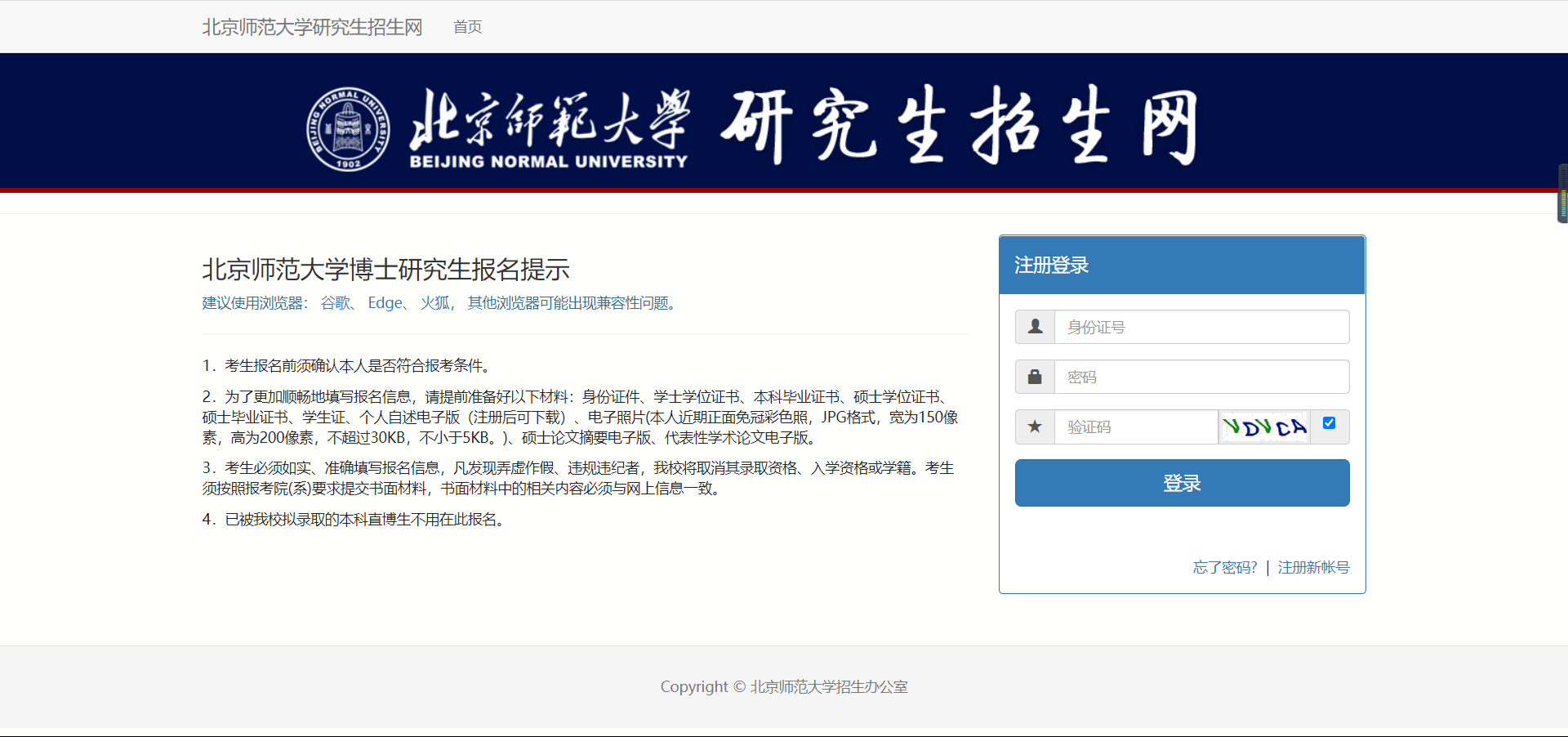Viewport: 1568px width, 737px height.
Task: Click item 4 about 本科直博生不用在此报名
Action: pyautogui.click(x=355, y=519)
